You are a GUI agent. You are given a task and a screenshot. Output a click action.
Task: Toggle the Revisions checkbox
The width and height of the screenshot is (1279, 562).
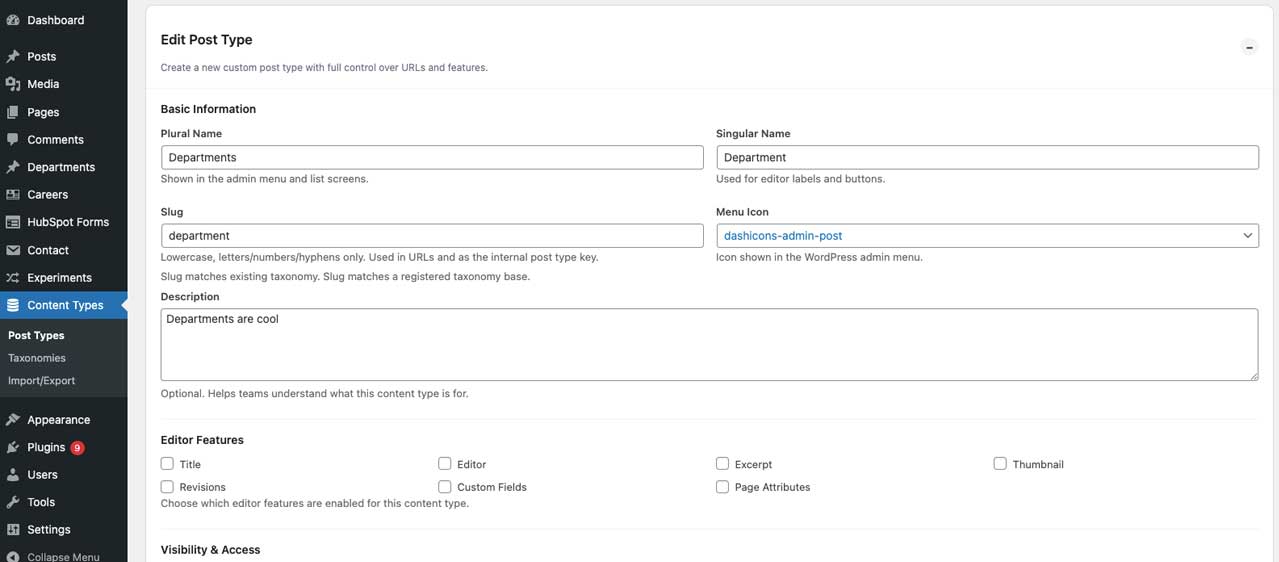167,487
